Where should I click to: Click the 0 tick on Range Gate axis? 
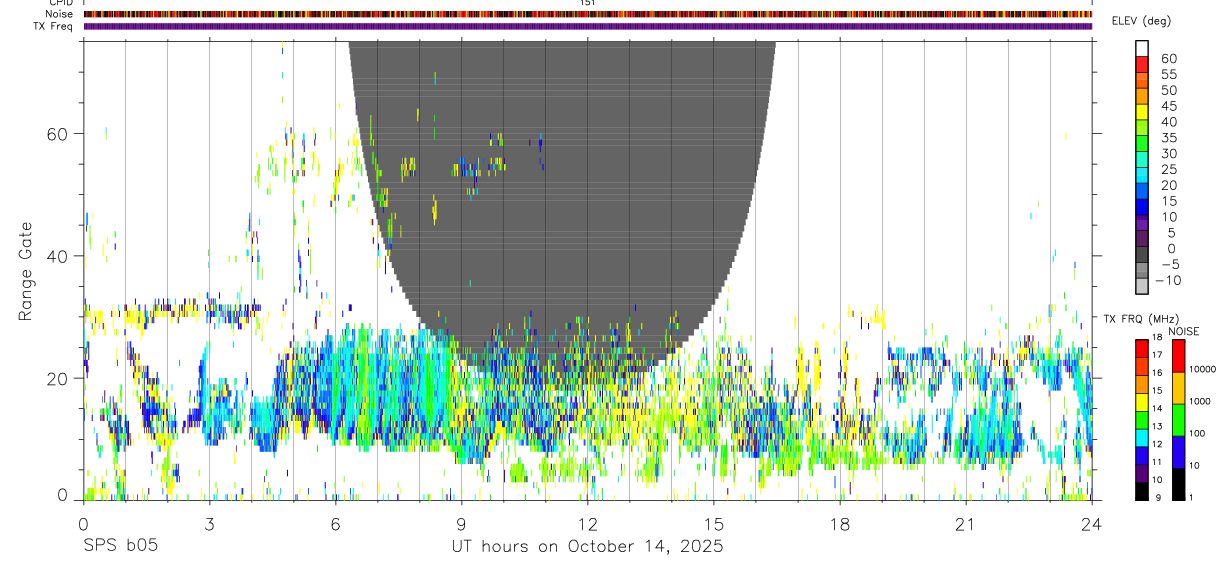click(x=62, y=495)
